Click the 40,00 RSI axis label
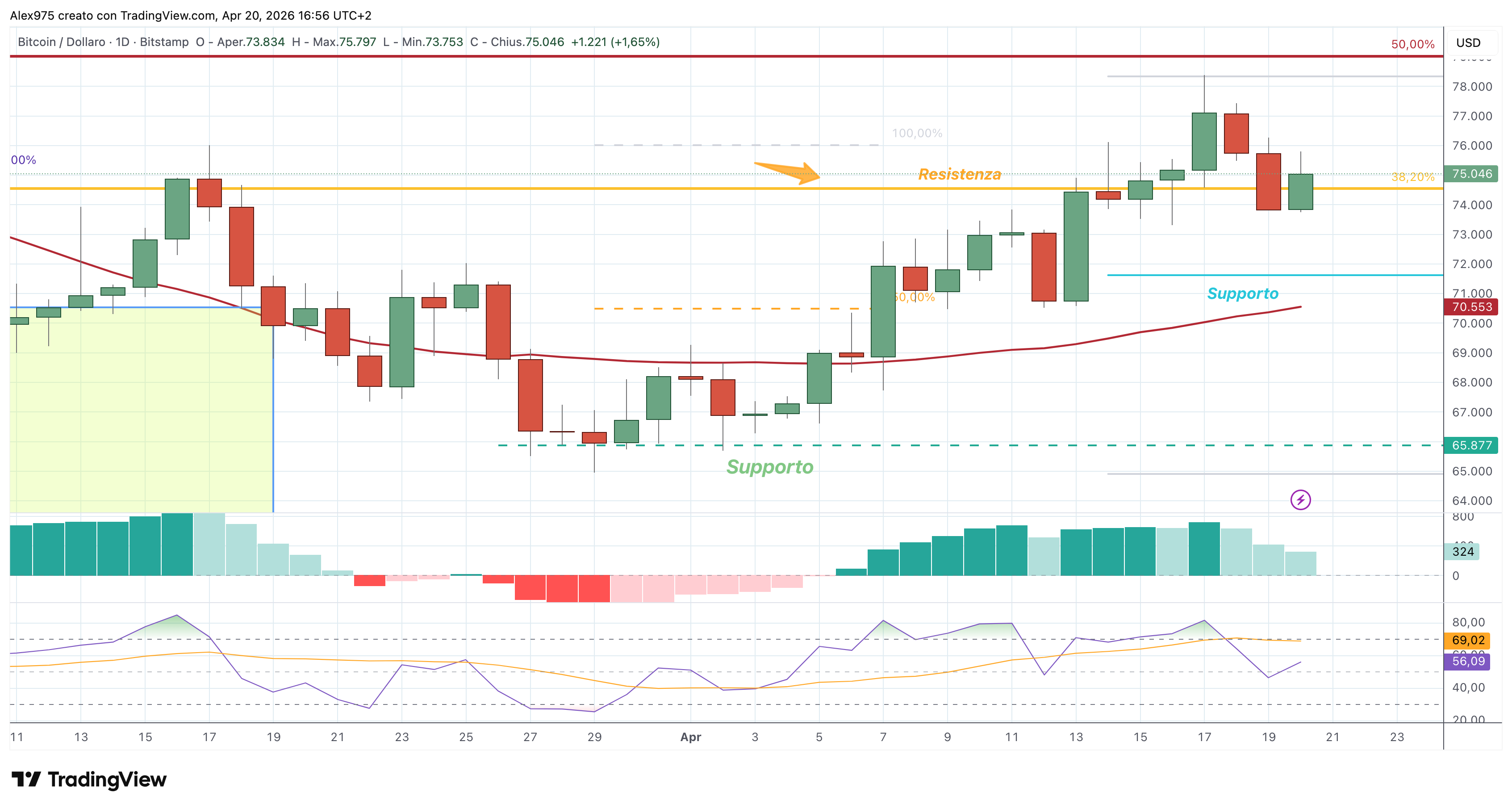This screenshot has width=1512, height=809. [1468, 687]
